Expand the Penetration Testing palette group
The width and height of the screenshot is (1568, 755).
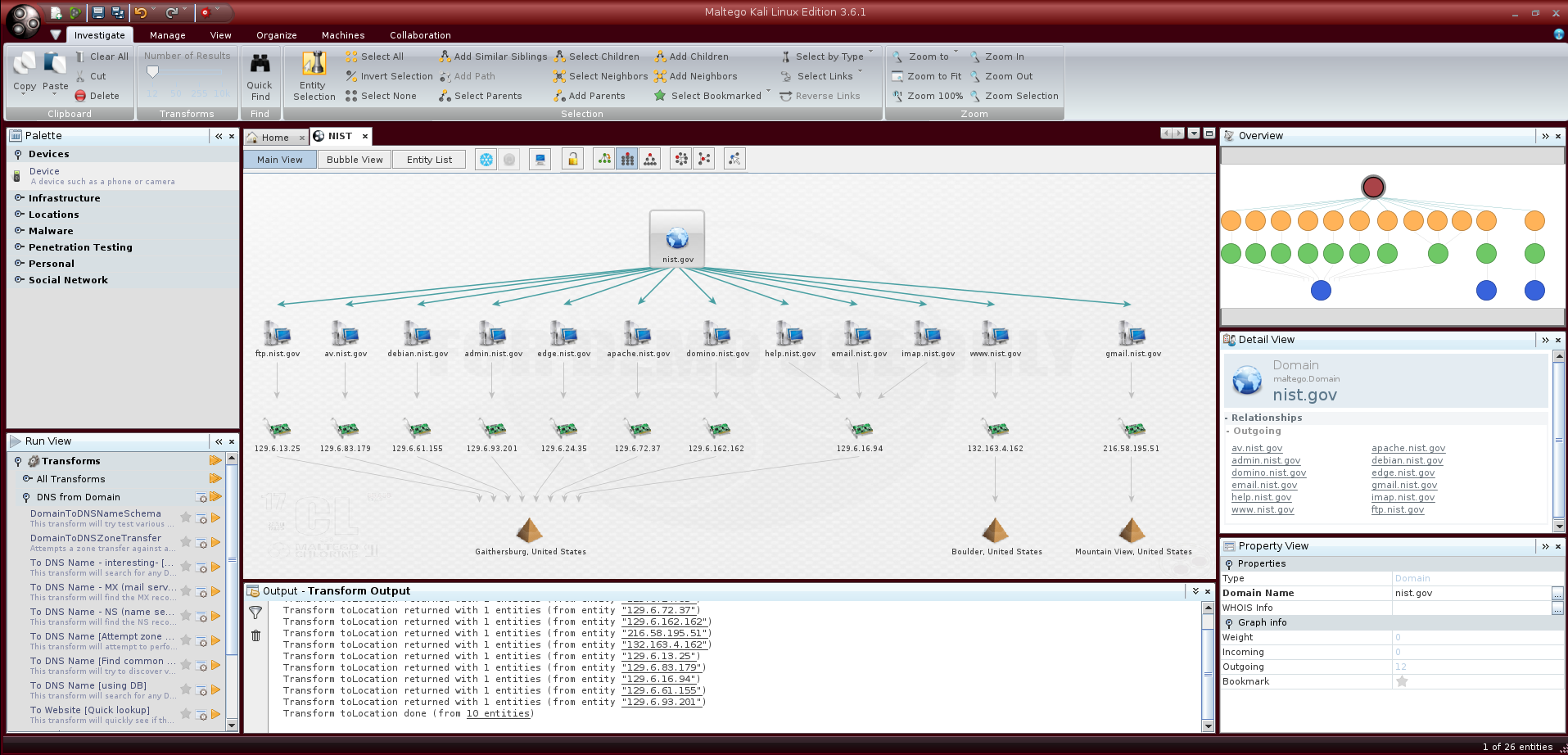(x=79, y=247)
